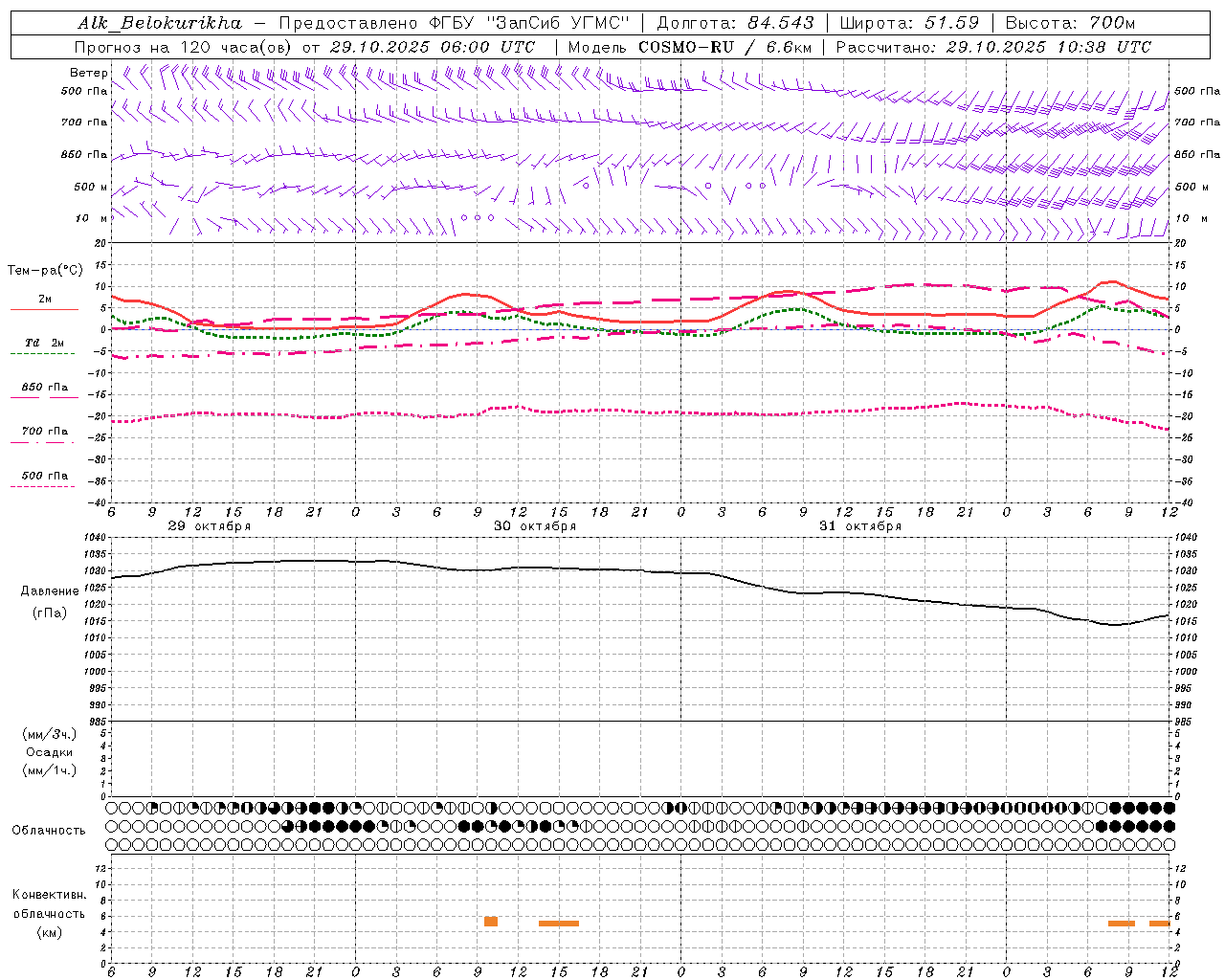The width and height of the screenshot is (1225, 980).
Task: Click the 700 гПа temperature legend label
Action: pyautogui.click(x=45, y=431)
